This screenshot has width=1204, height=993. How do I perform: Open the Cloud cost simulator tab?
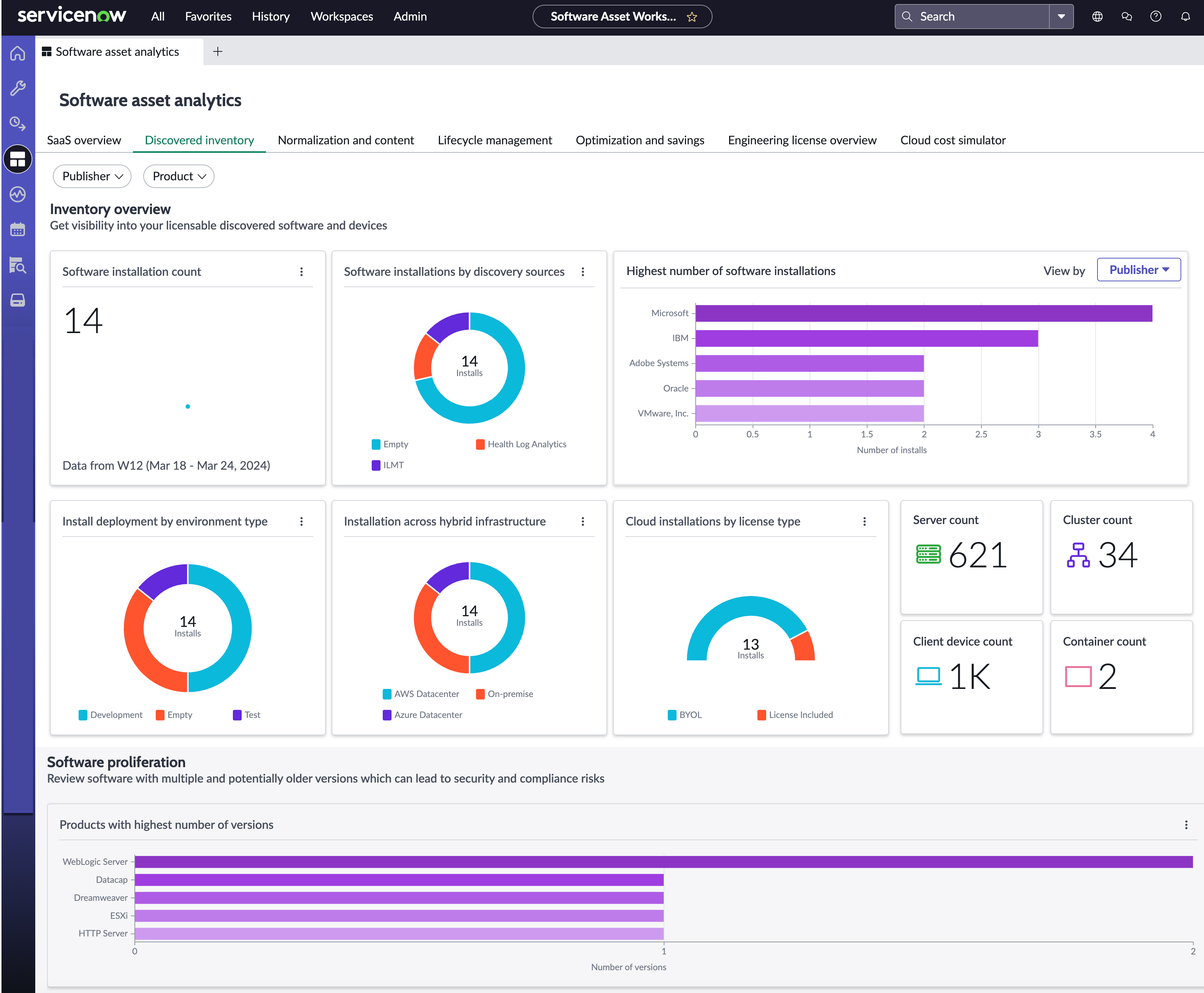(953, 140)
